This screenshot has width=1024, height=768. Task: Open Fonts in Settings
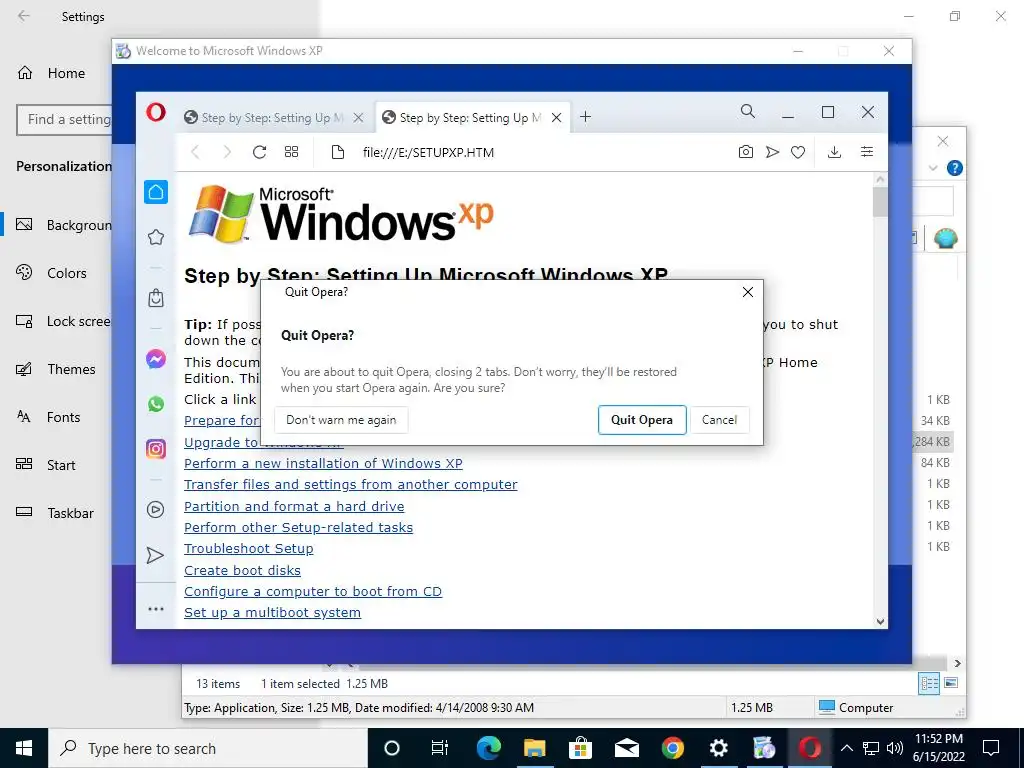point(49,417)
